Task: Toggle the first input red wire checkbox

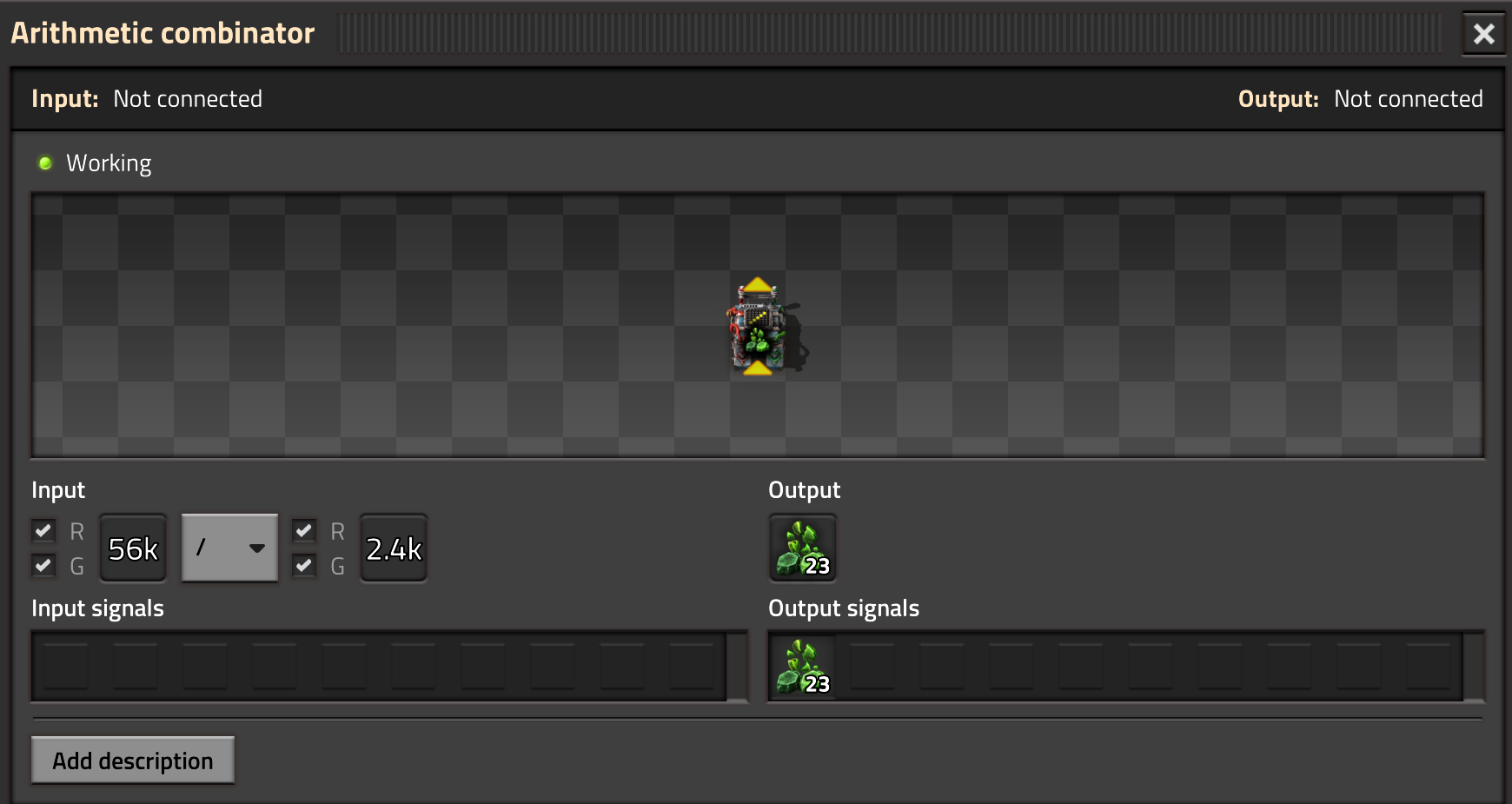Action: point(43,530)
